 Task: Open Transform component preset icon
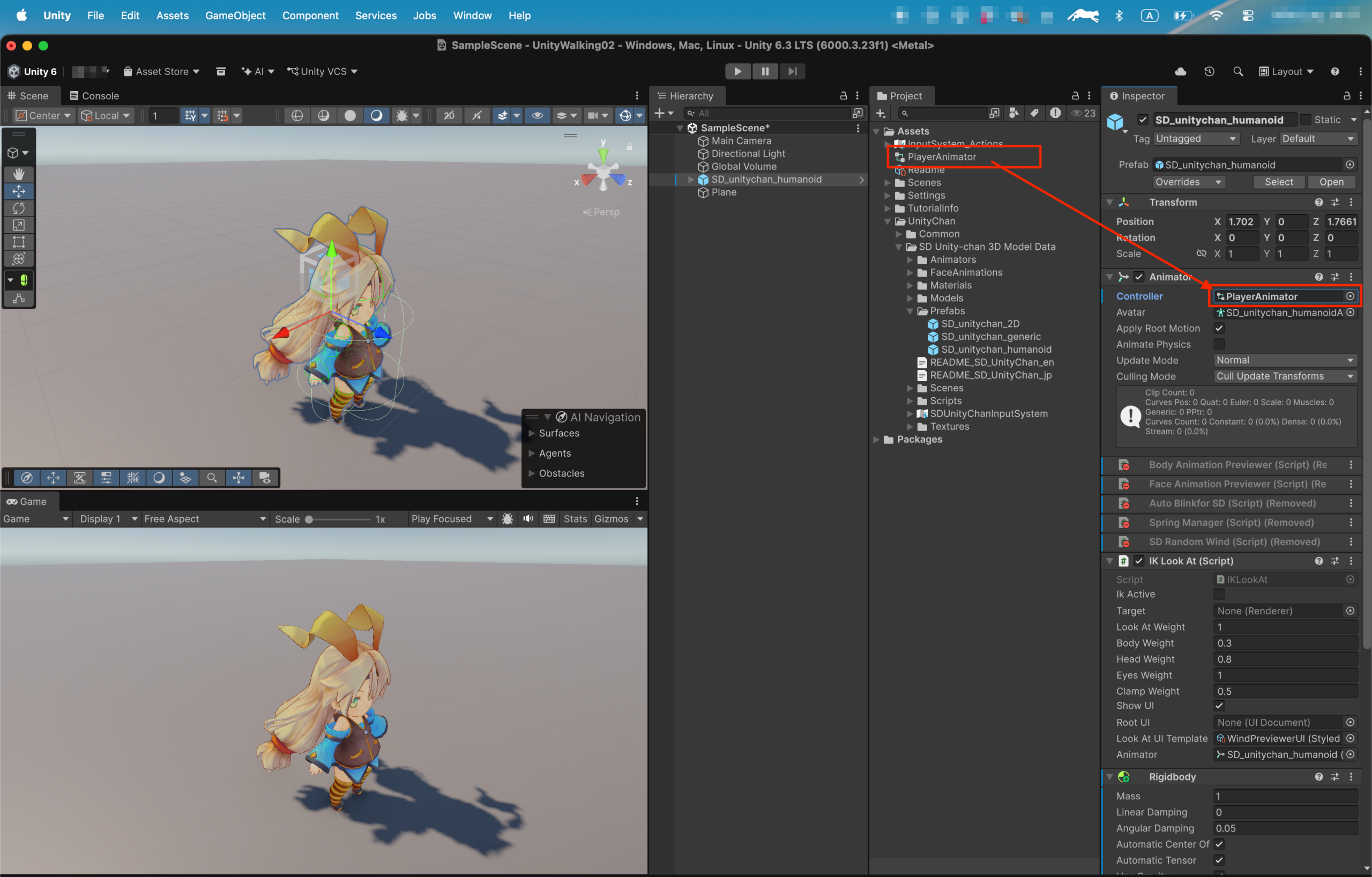(x=1335, y=202)
